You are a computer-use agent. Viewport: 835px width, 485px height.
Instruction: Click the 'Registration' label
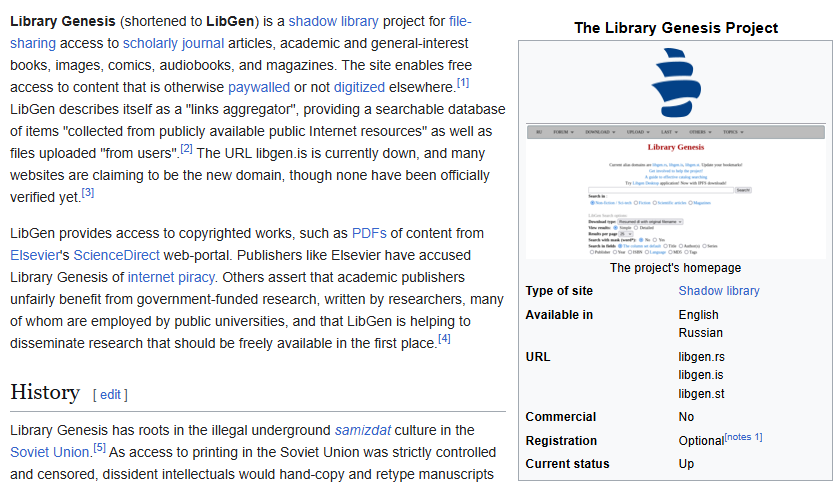coord(561,441)
